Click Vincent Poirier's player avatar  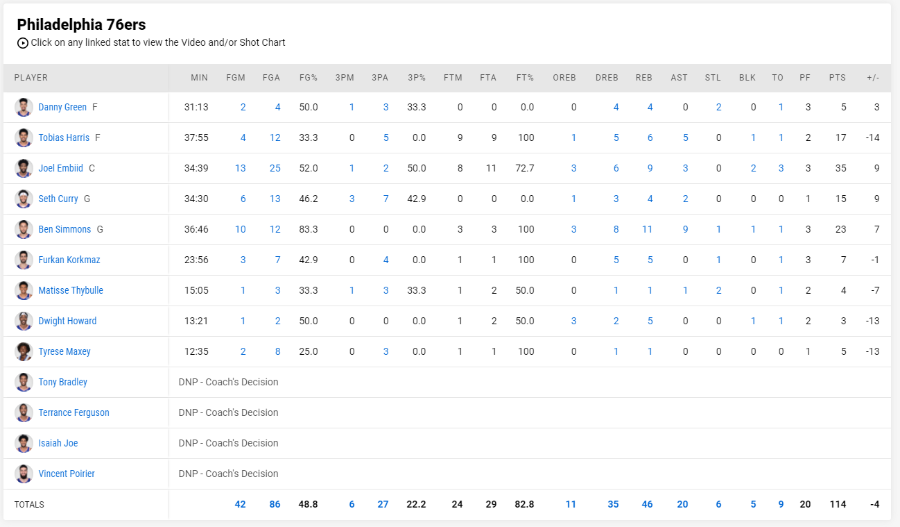pyautogui.click(x=24, y=474)
